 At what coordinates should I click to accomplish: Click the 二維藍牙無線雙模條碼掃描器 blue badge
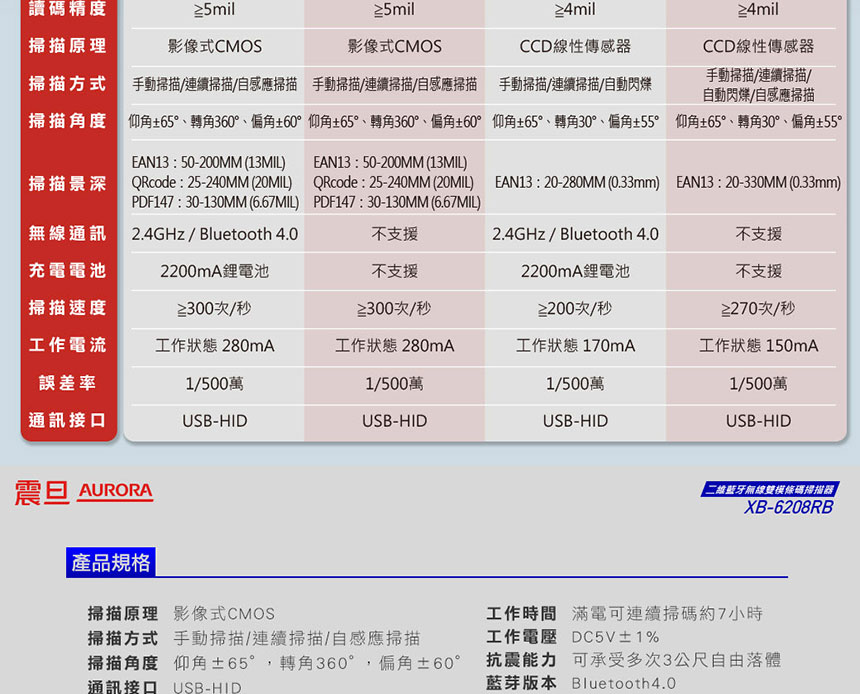(x=768, y=489)
